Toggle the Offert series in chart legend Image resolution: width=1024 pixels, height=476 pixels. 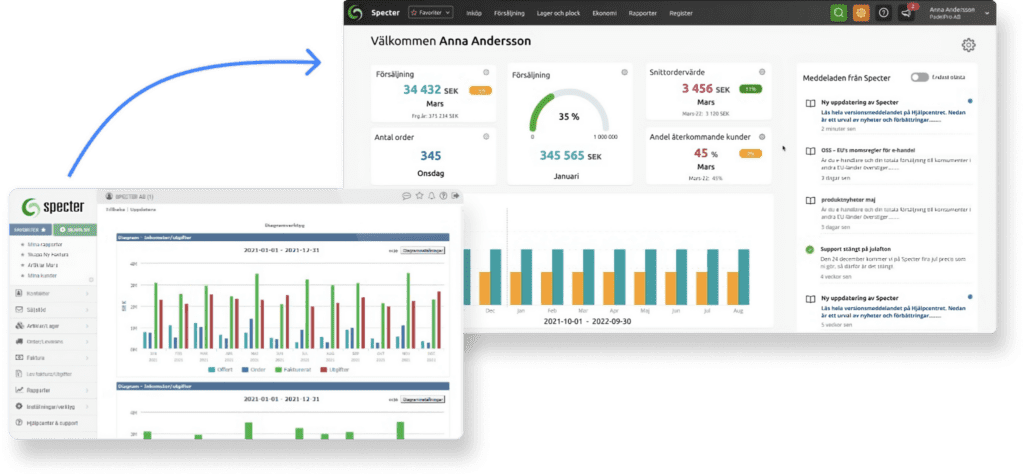(x=220, y=370)
